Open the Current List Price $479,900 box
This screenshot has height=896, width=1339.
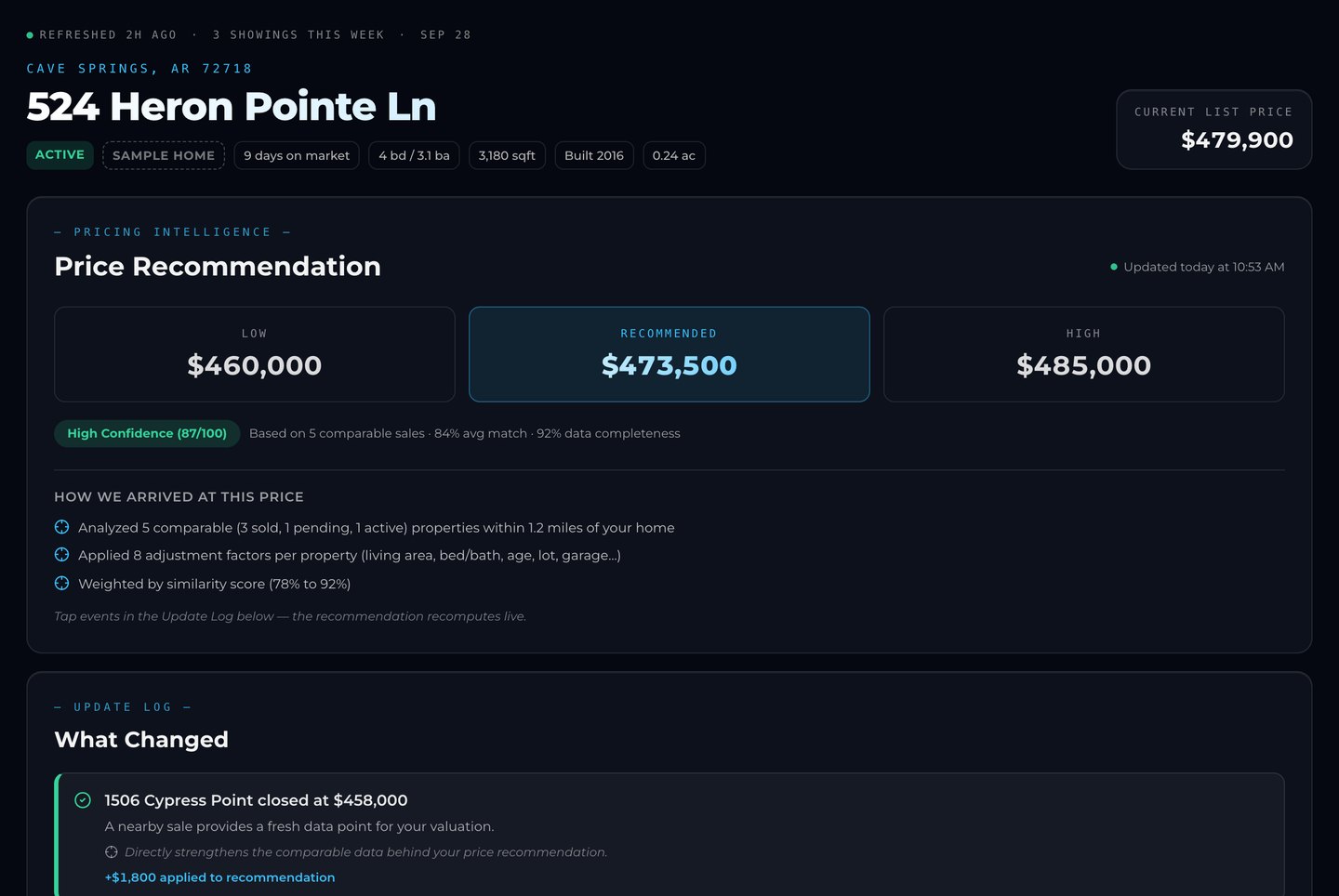[1213, 129]
